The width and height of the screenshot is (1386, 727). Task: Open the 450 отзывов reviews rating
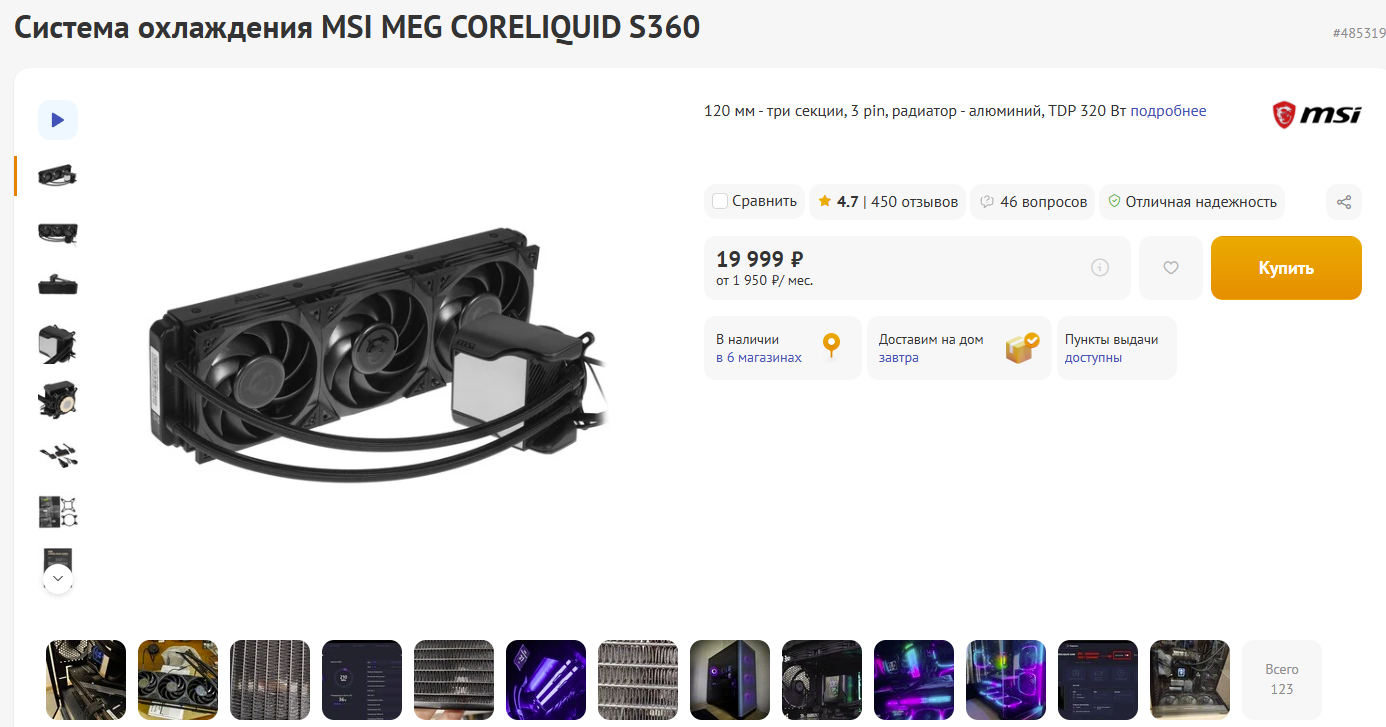[x=887, y=202]
